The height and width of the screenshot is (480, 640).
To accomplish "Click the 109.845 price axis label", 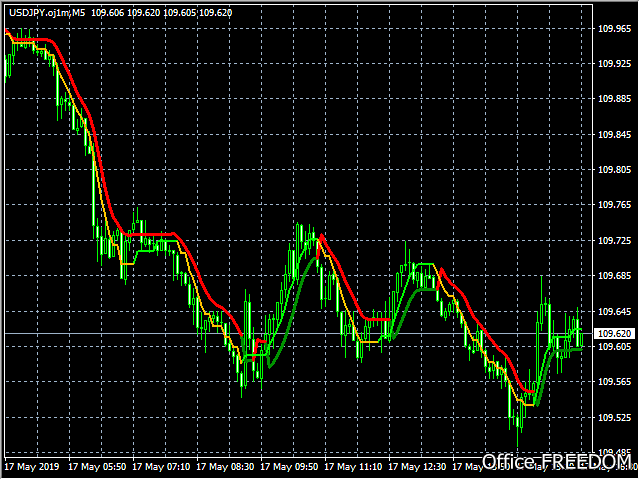I will pyautogui.click(x=614, y=135).
